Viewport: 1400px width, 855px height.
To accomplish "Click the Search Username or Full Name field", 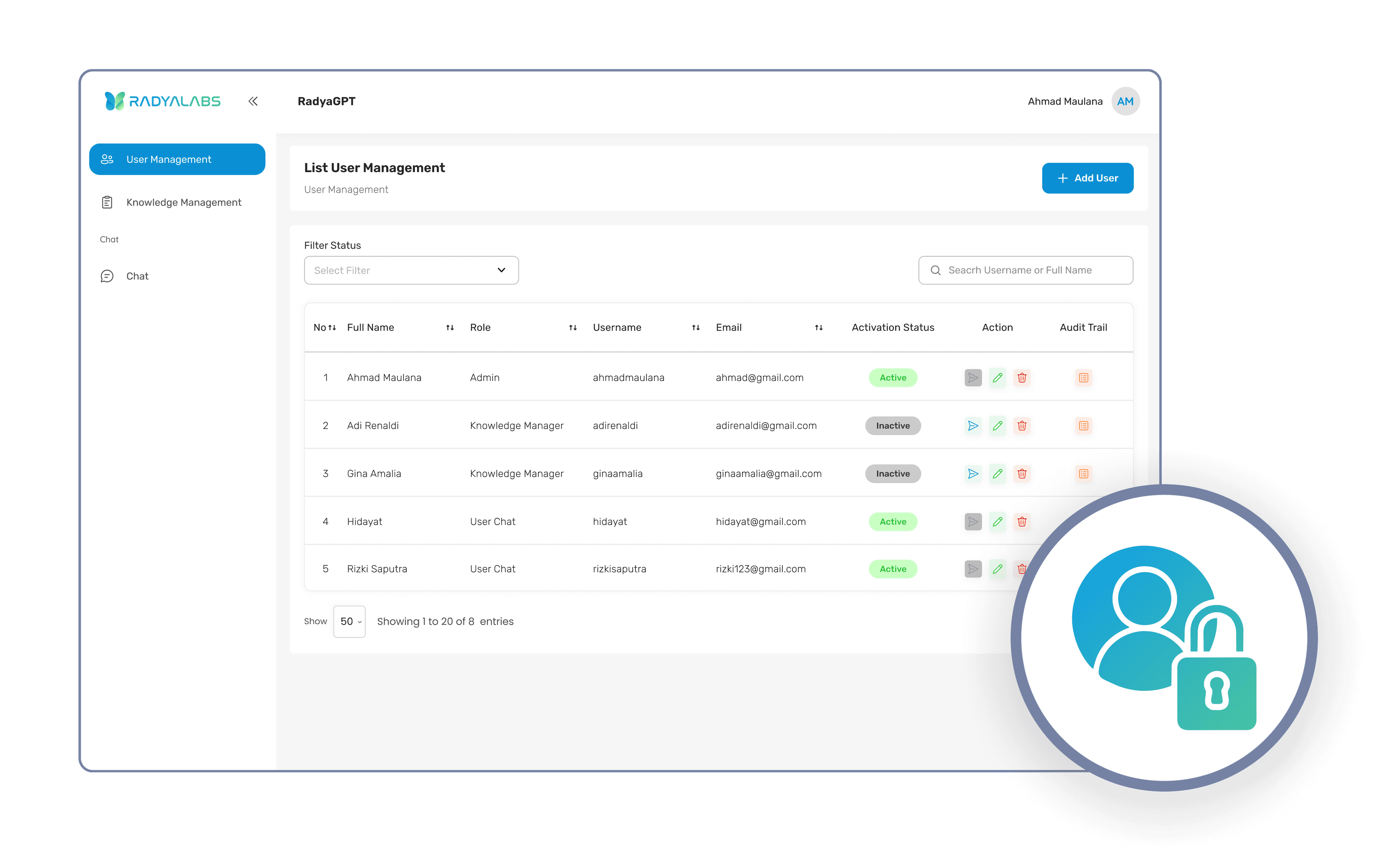I will pyautogui.click(x=1025, y=271).
